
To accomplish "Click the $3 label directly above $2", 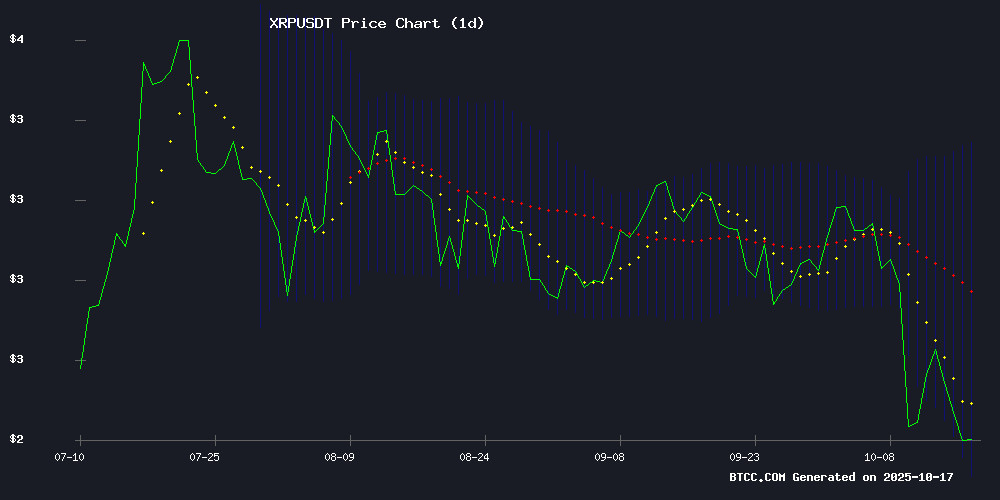I will point(15,360).
